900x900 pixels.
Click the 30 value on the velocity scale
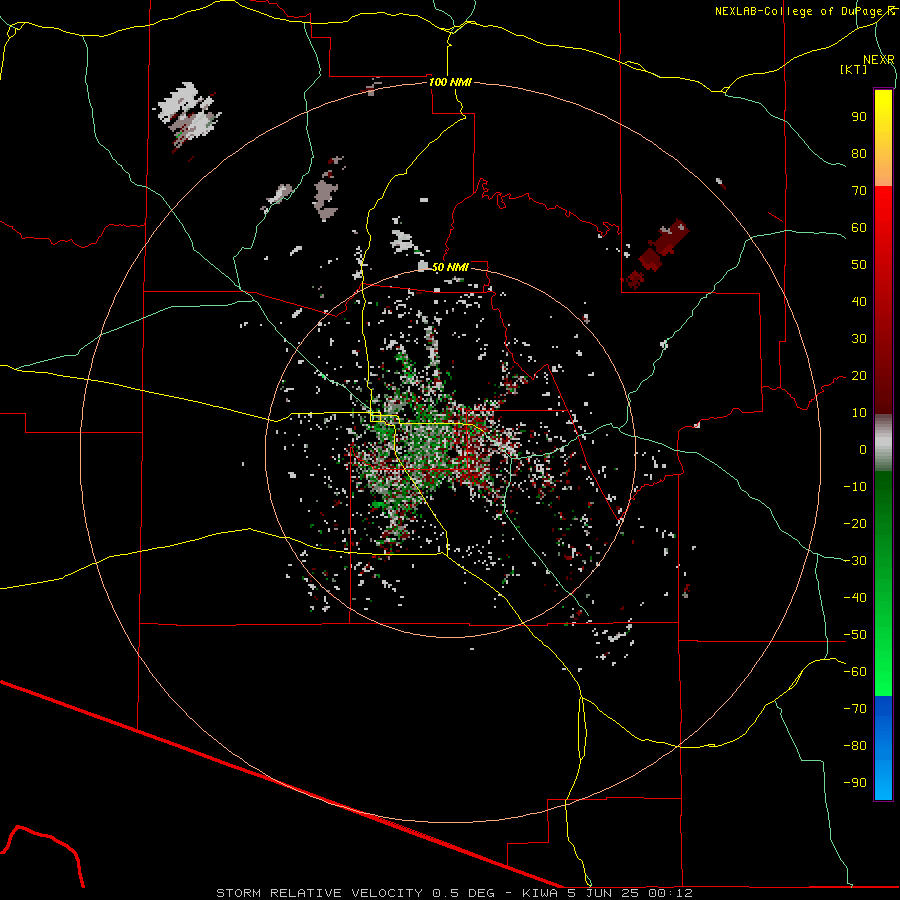click(x=859, y=339)
